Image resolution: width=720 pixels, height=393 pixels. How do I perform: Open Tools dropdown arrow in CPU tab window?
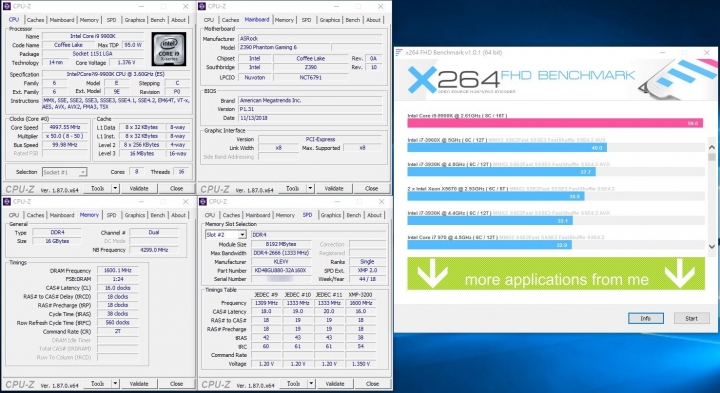115,188
